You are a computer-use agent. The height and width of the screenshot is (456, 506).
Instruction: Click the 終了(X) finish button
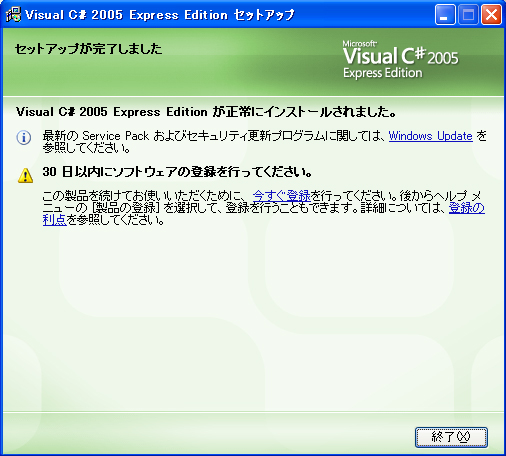(451, 437)
